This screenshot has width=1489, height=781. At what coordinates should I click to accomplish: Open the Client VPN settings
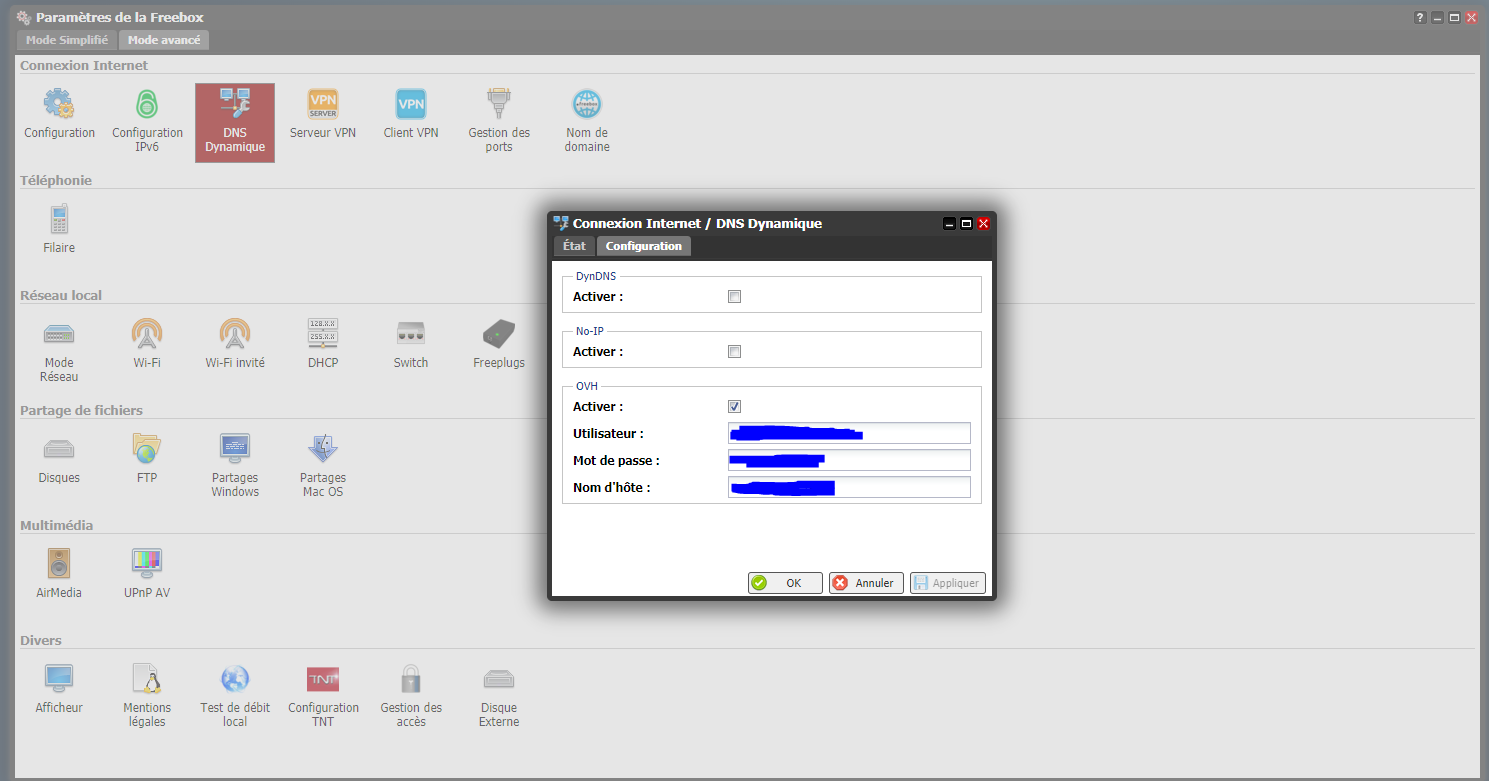(x=411, y=114)
